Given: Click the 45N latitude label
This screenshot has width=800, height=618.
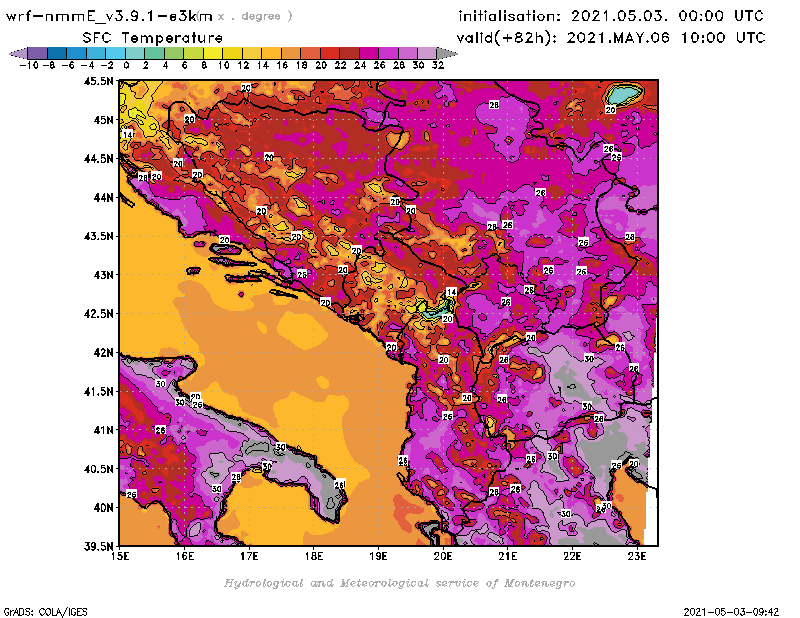Looking at the screenshot, I should coord(104,120).
